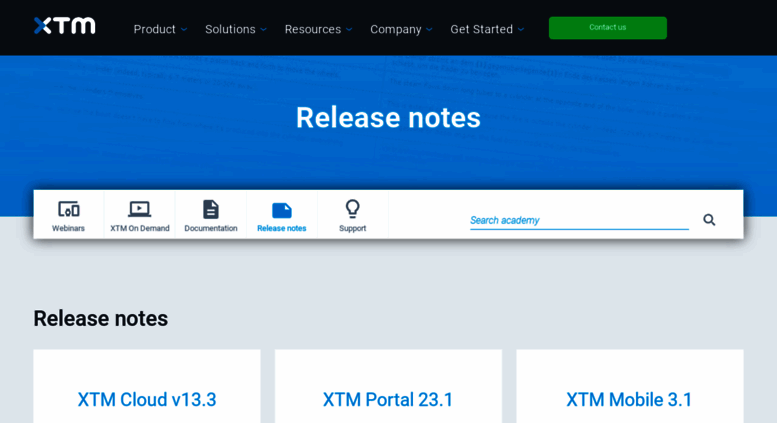
Task: Open the Solutions menu
Action: pyautogui.click(x=230, y=29)
